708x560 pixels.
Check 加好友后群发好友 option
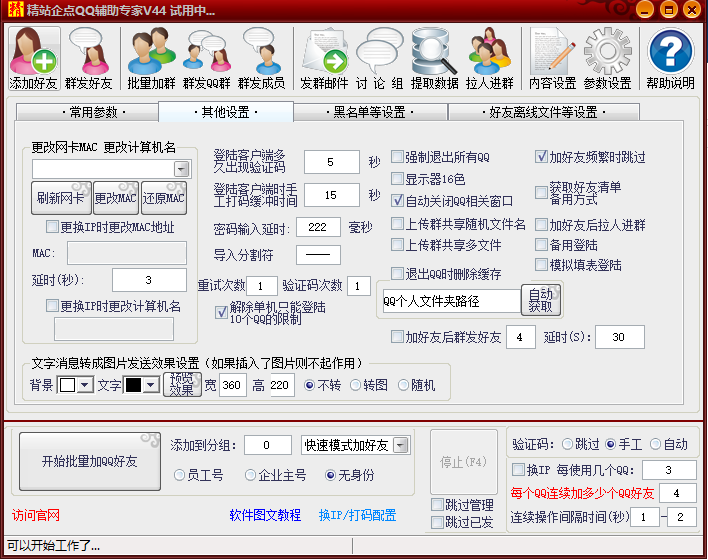(x=397, y=337)
